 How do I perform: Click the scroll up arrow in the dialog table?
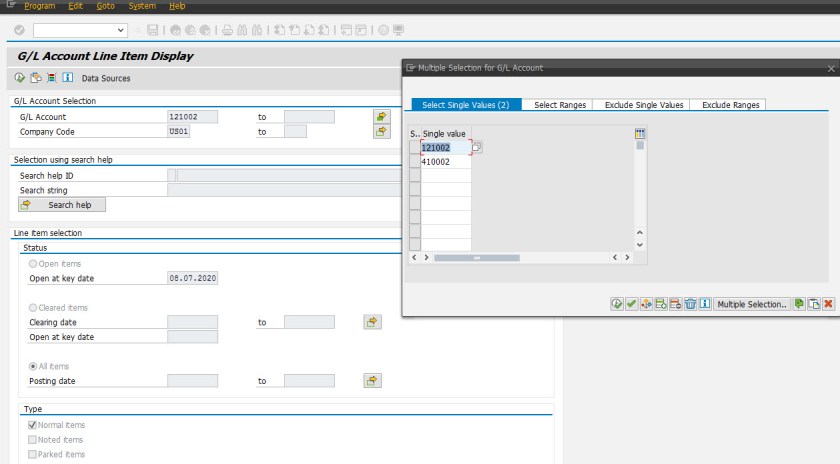pyautogui.click(x=640, y=233)
